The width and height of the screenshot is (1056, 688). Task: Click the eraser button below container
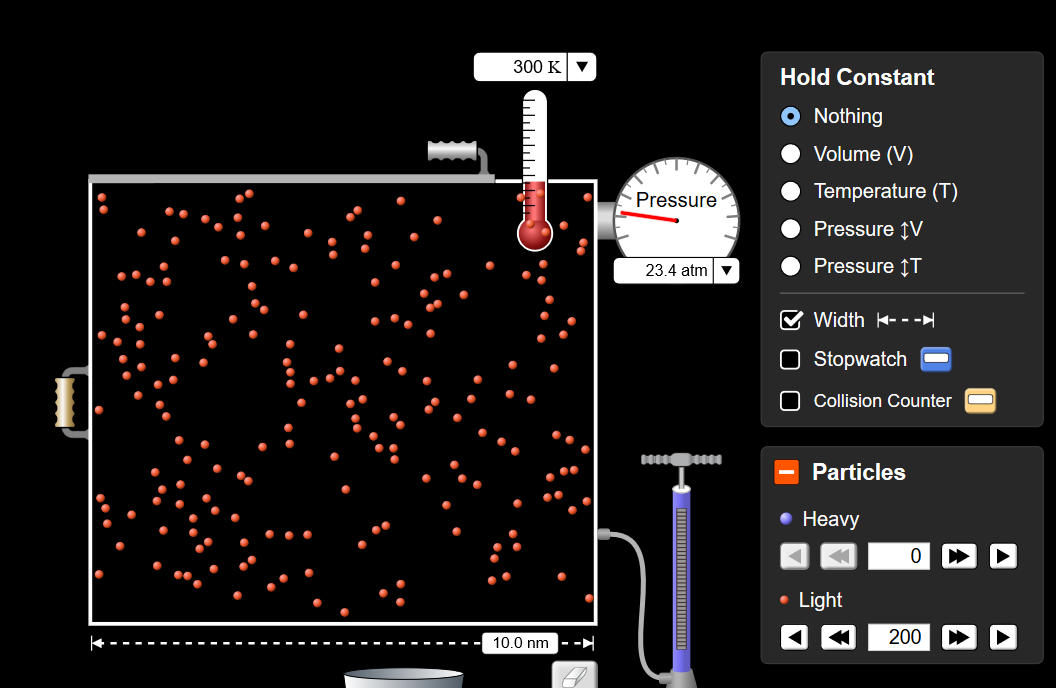pos(574,675)
